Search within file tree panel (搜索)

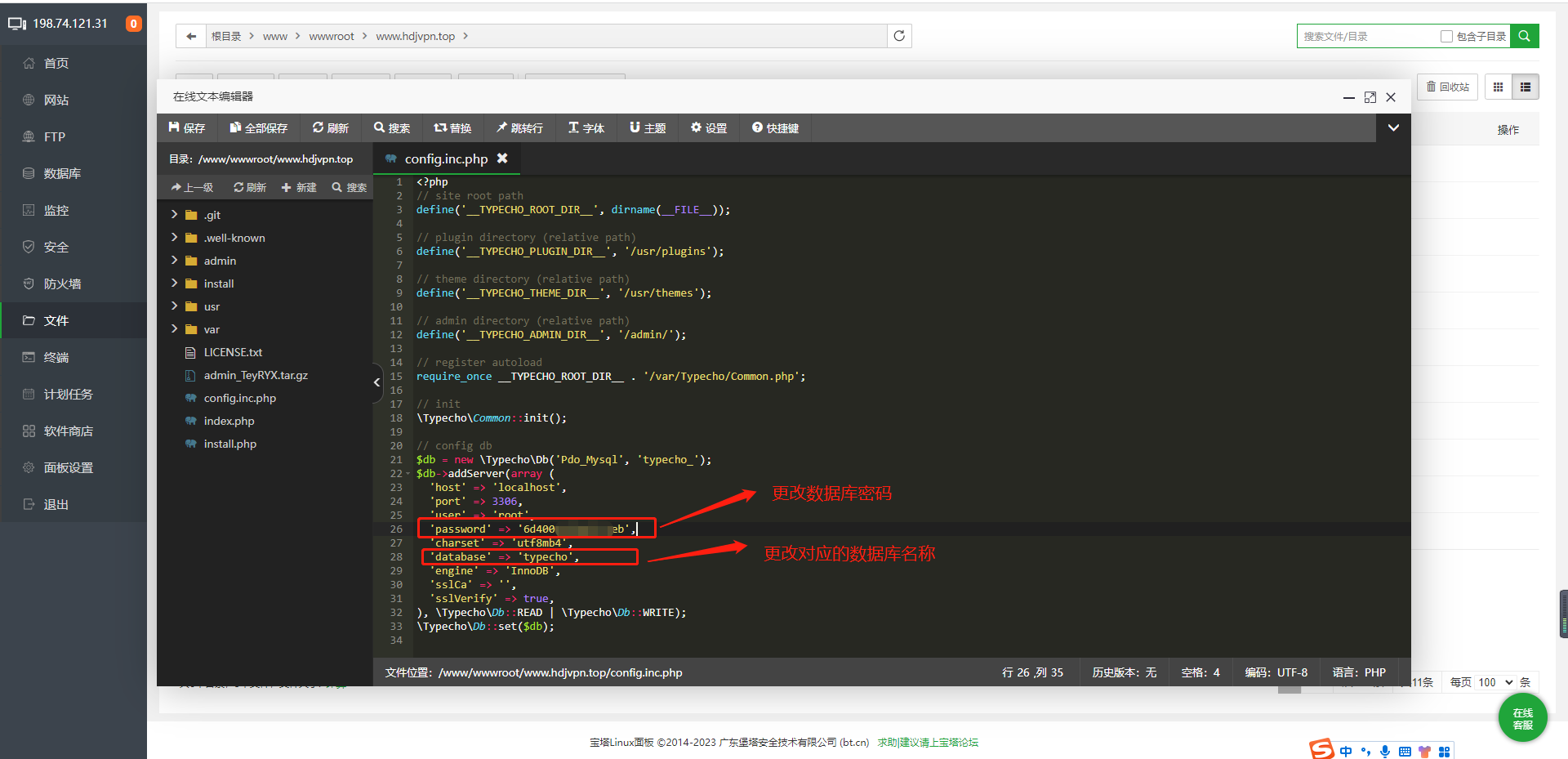coord(350,187)
